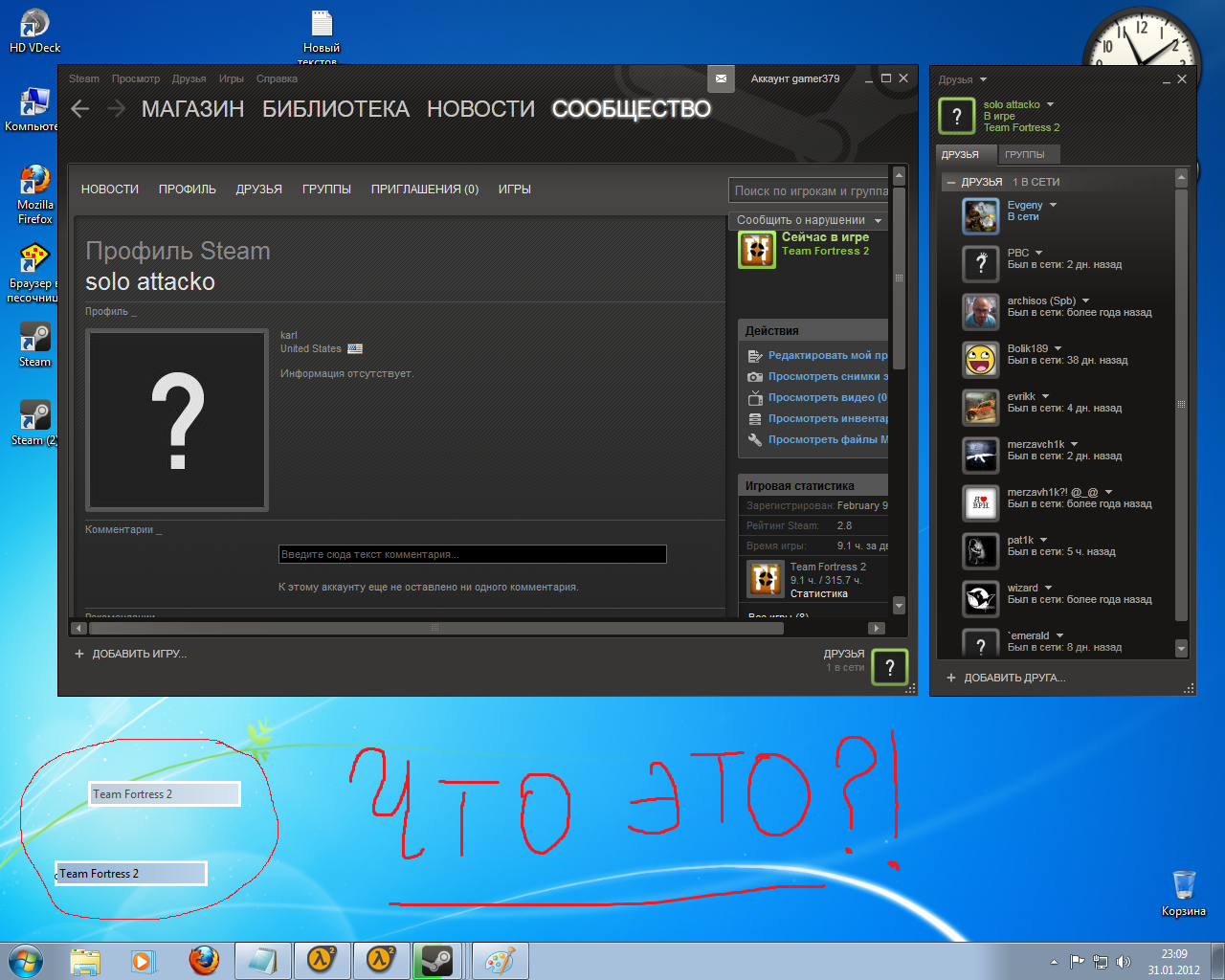Open the Steam desktop shortcut
The image size is (1225, 980).
tap(34, 344)
